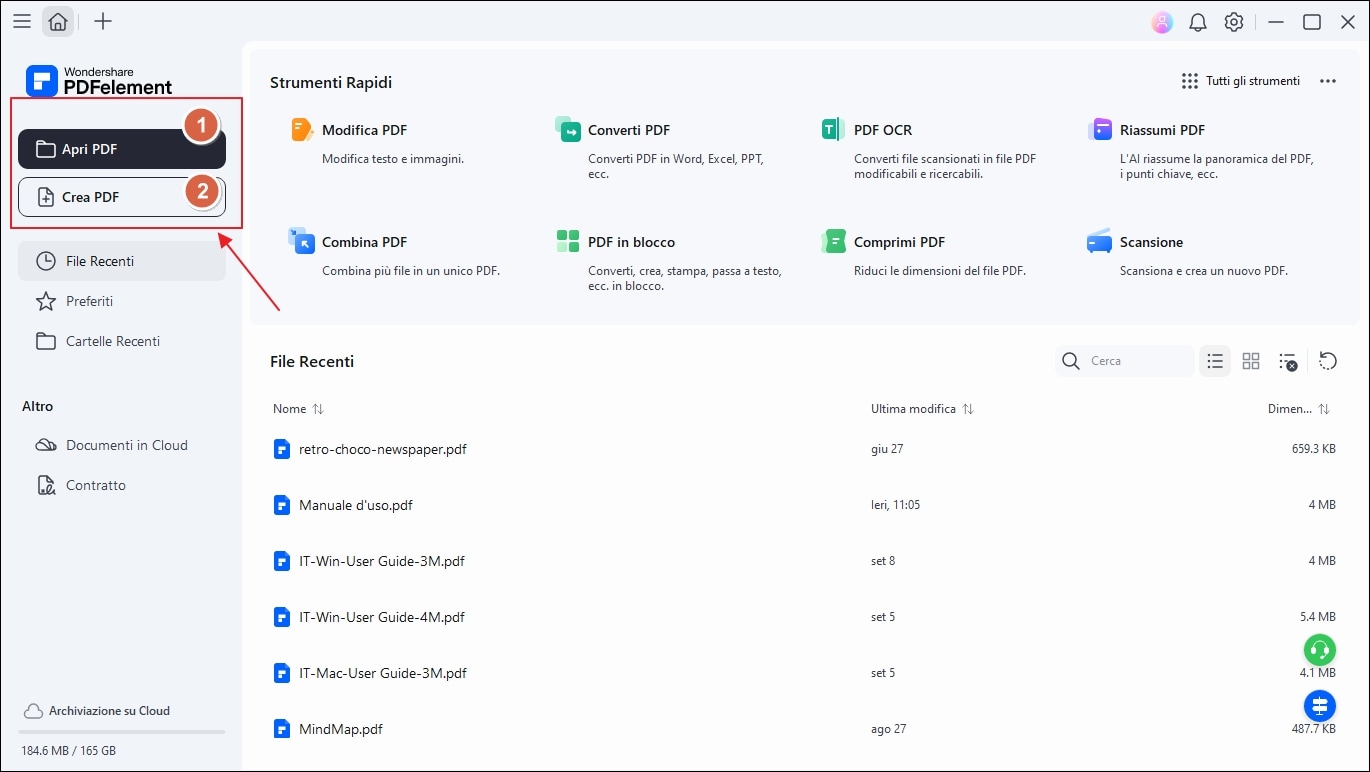Open the blue floating tools button
The height and width of the screenshot is (772, 1370).
(x=1320, y=706)
